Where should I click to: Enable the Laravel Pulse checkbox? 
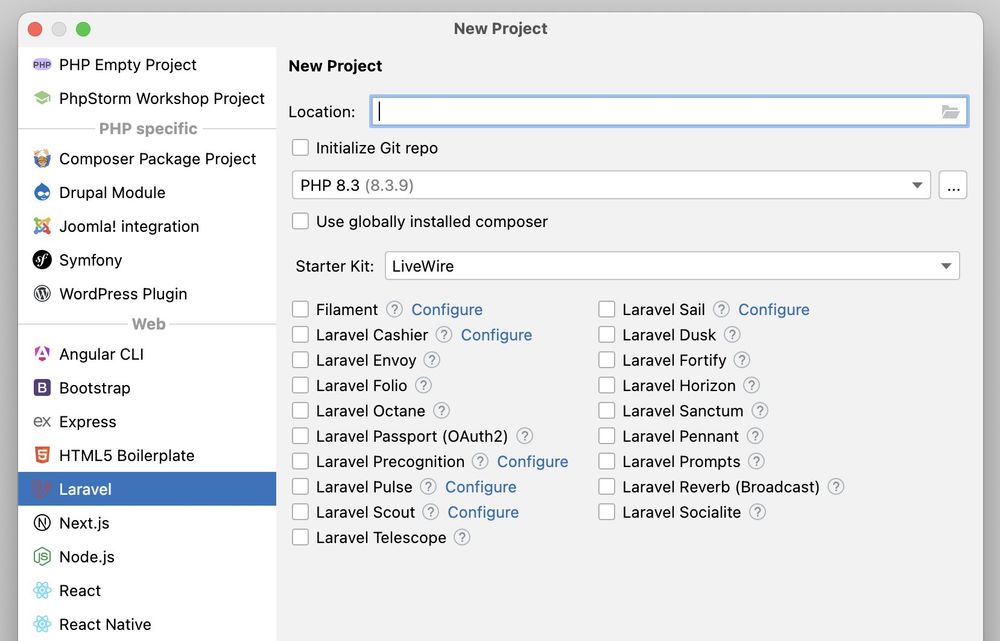click(300, 487)
